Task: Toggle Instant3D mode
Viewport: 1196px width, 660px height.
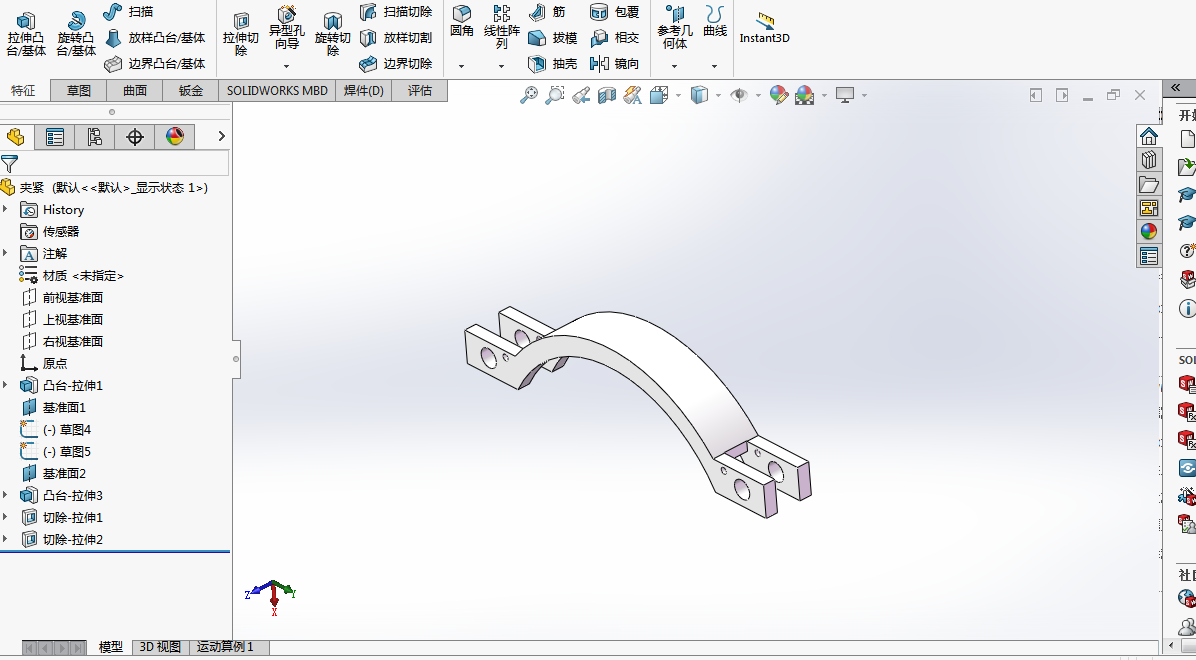Action: point(764,28)
